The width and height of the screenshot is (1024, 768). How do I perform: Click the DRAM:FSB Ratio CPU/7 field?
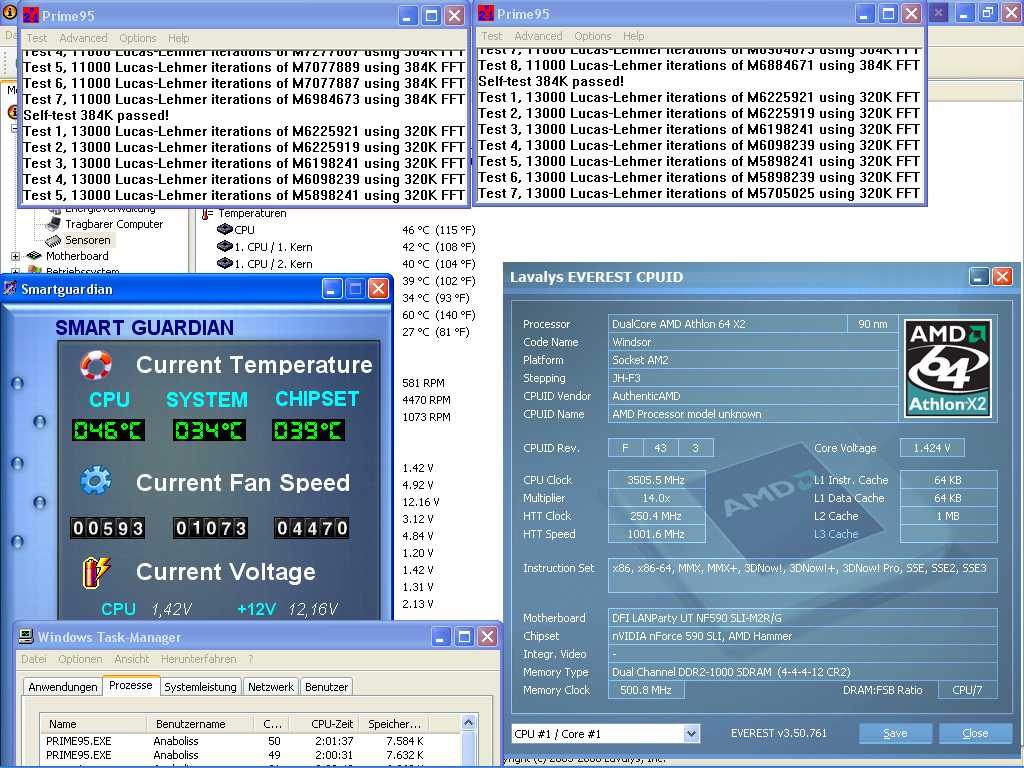(967, 690)
